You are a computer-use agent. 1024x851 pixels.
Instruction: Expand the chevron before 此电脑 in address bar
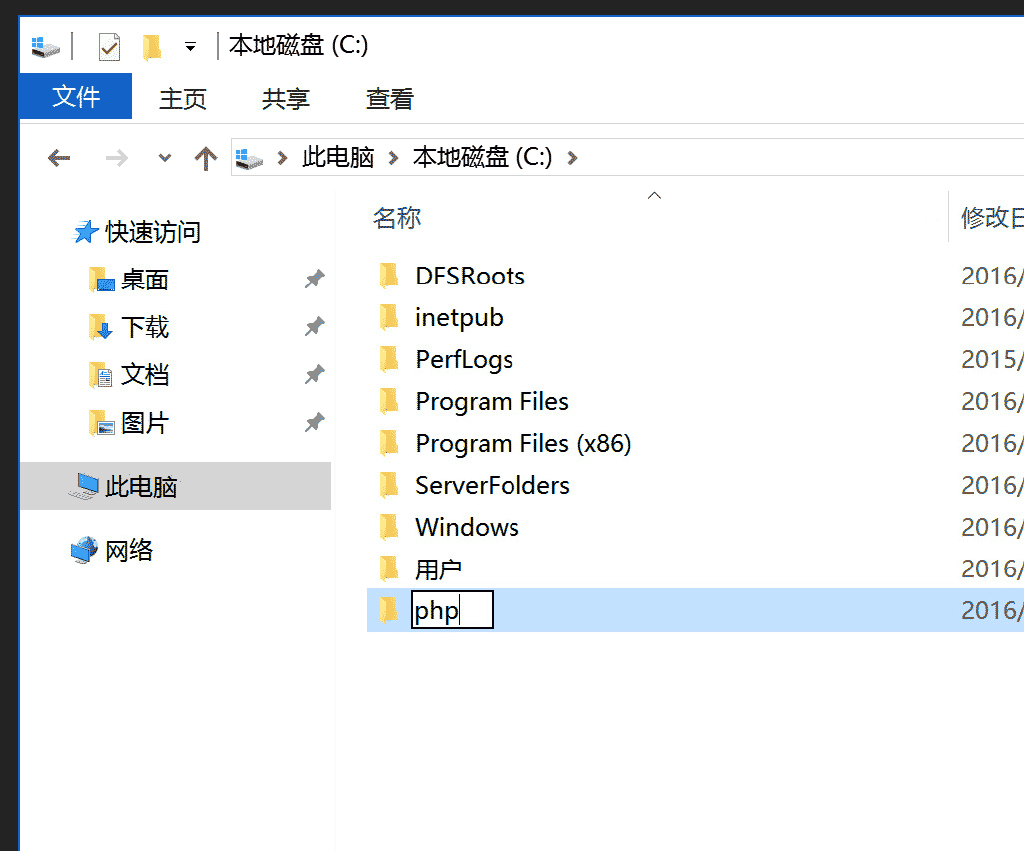282,158
